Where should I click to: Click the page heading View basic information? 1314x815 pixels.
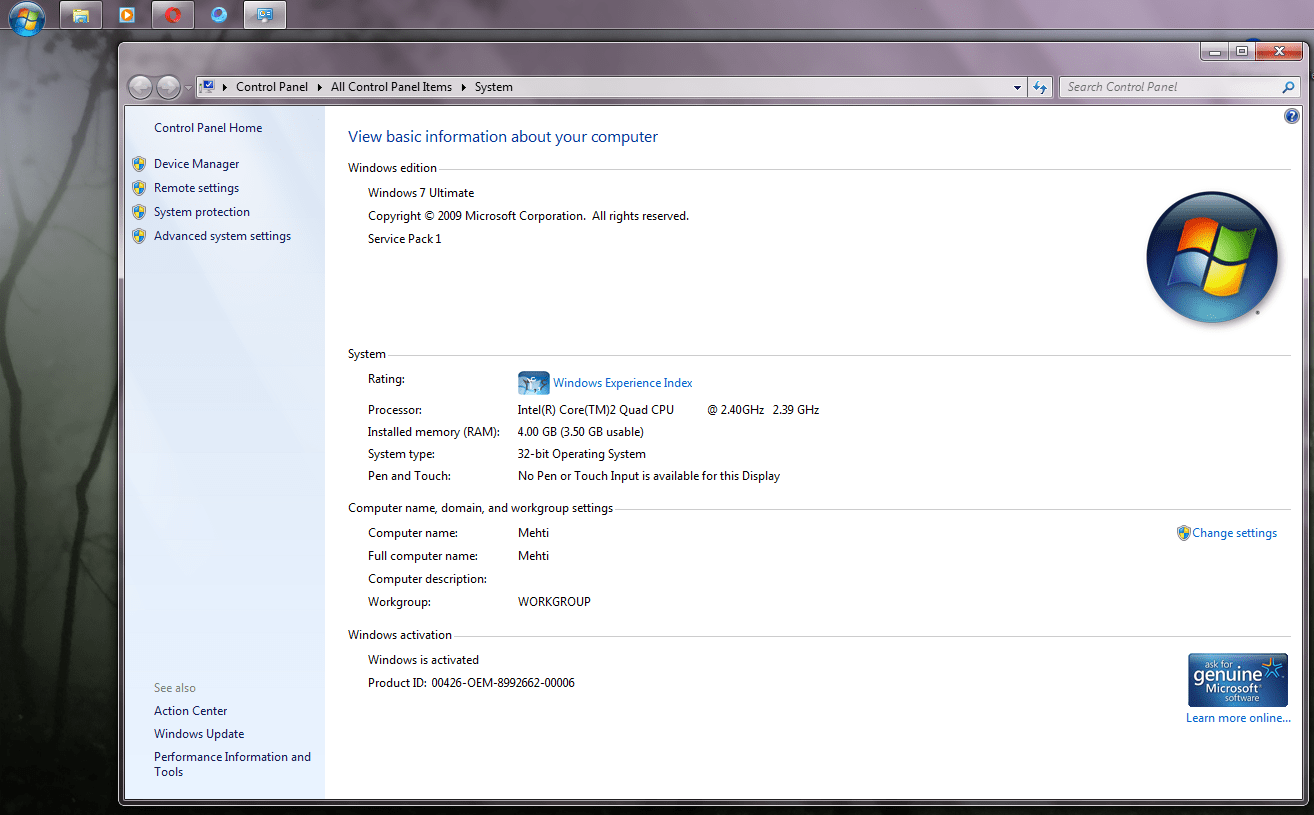[503, 137]
